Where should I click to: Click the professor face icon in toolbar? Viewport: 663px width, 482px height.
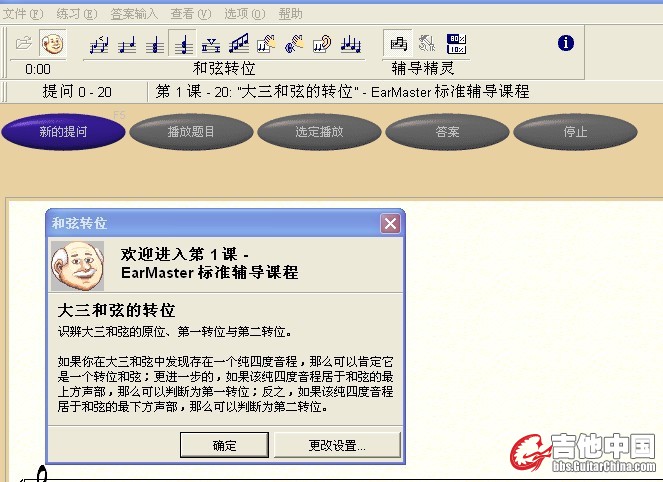(x=52, y=44)
